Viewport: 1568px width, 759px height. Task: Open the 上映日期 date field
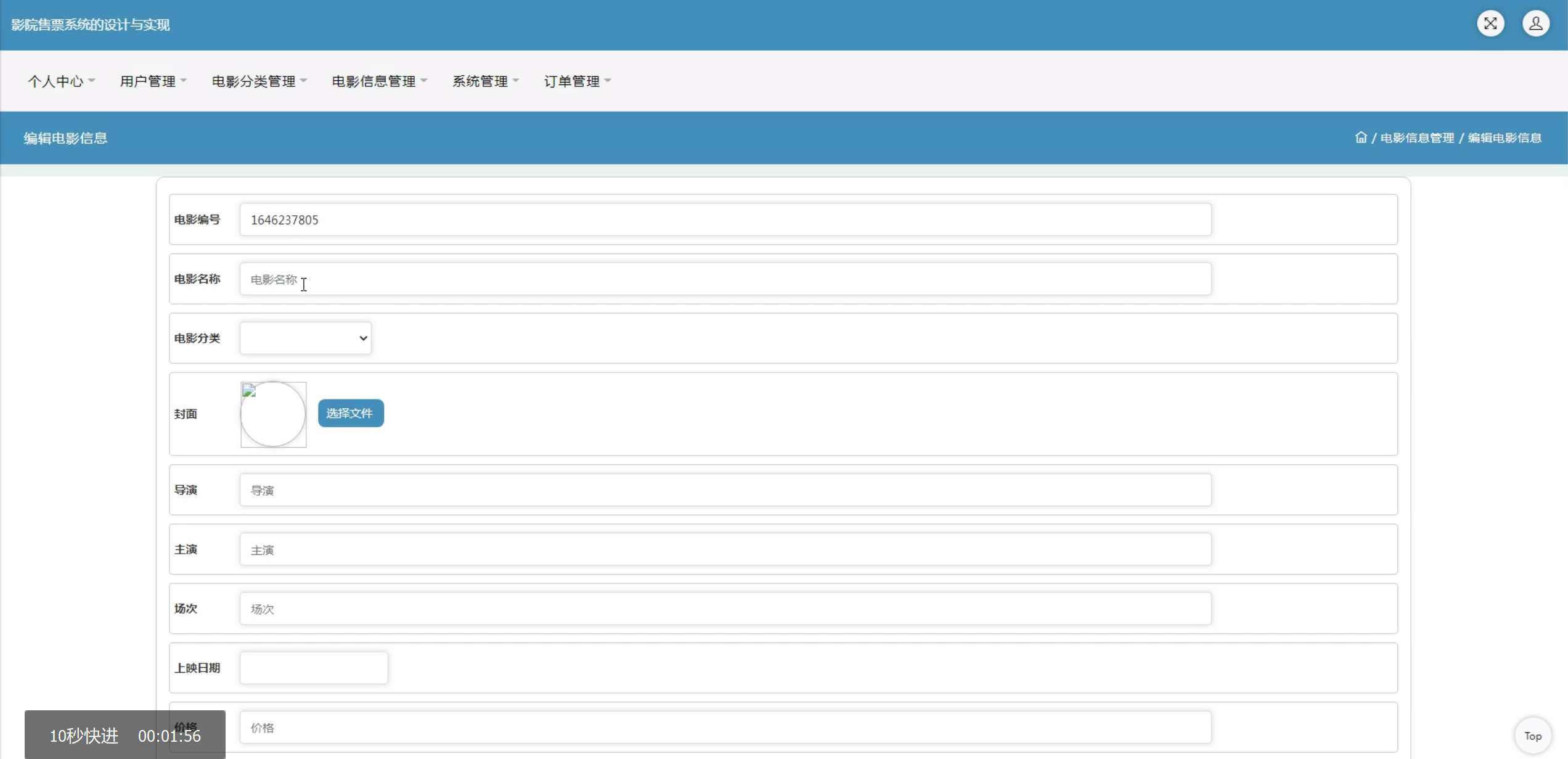click(x=314, y=668)
